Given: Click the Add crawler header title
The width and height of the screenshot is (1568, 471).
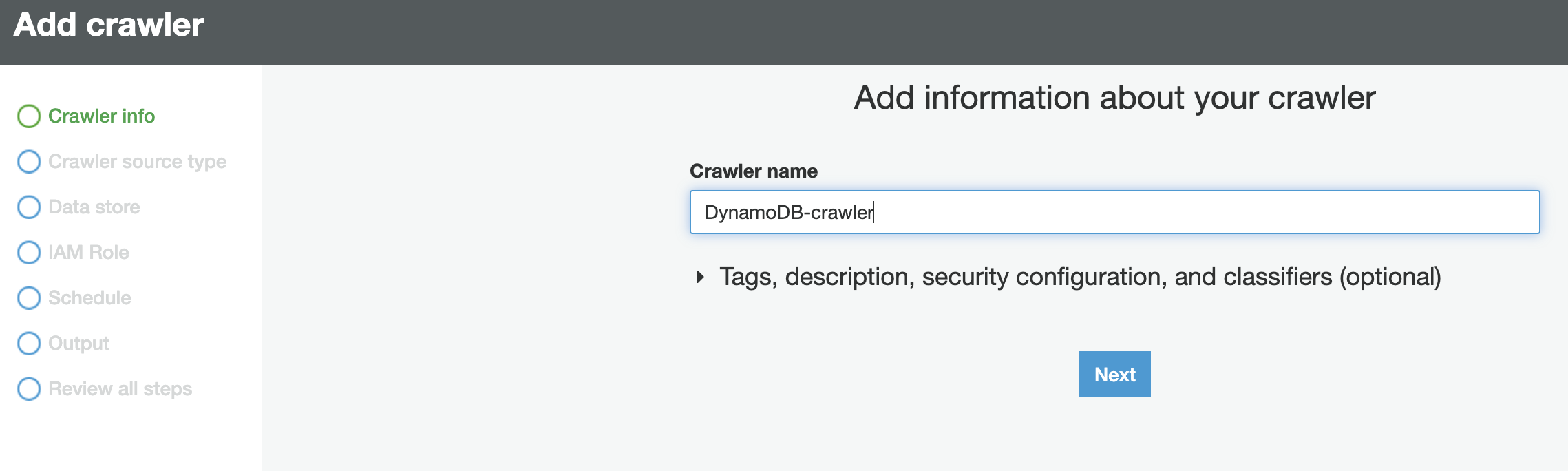Looking at the screenshot, I should coord(109,25).
